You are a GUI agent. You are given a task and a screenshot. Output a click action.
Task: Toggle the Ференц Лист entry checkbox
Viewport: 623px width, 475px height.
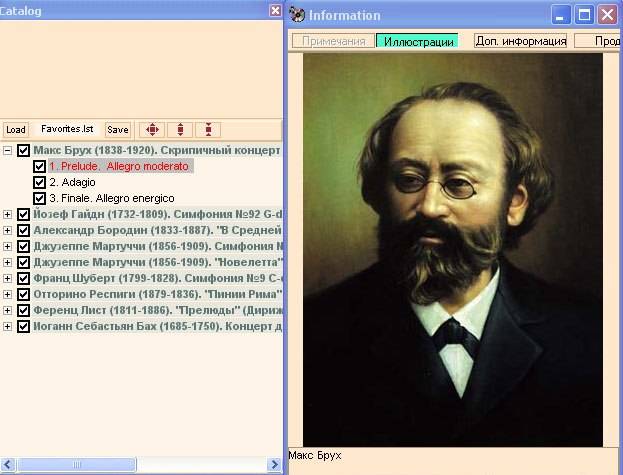pos(23,310)
